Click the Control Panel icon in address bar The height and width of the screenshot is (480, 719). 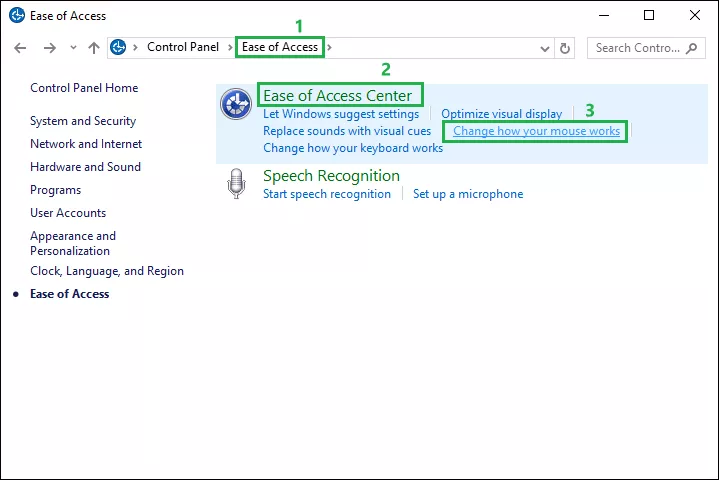118,47
